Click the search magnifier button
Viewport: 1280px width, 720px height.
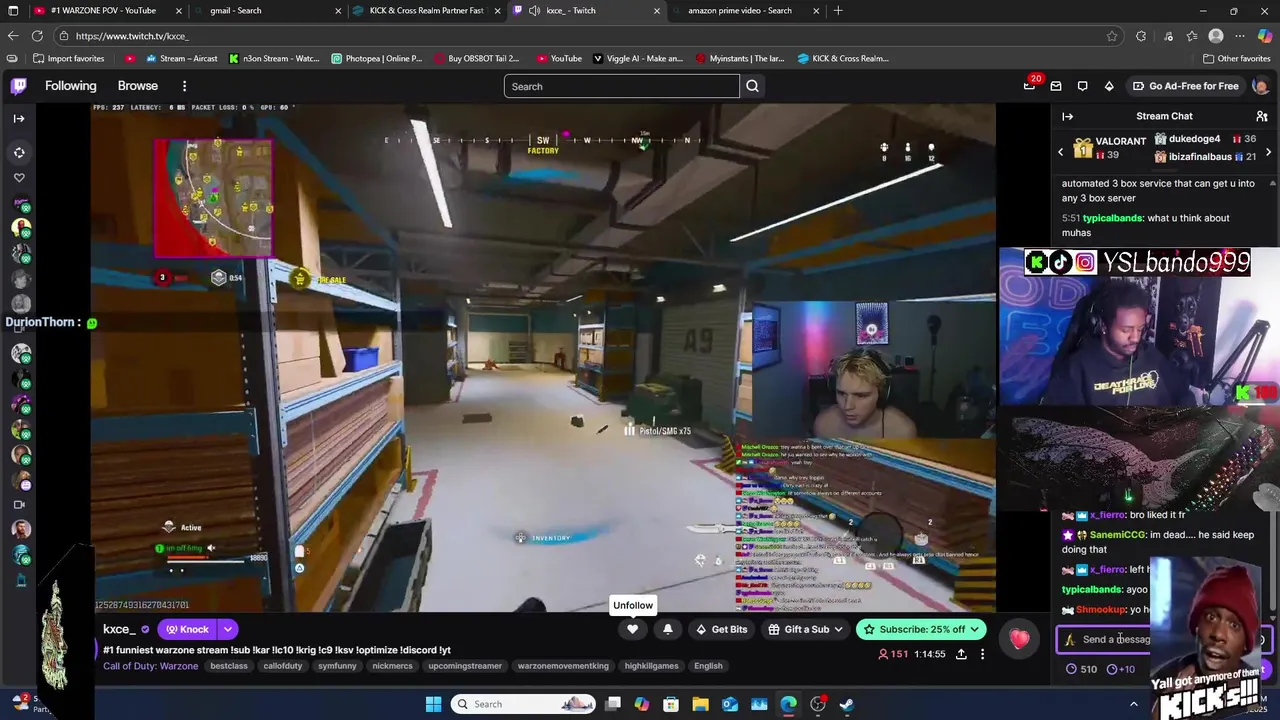click(x=752, y=86)
